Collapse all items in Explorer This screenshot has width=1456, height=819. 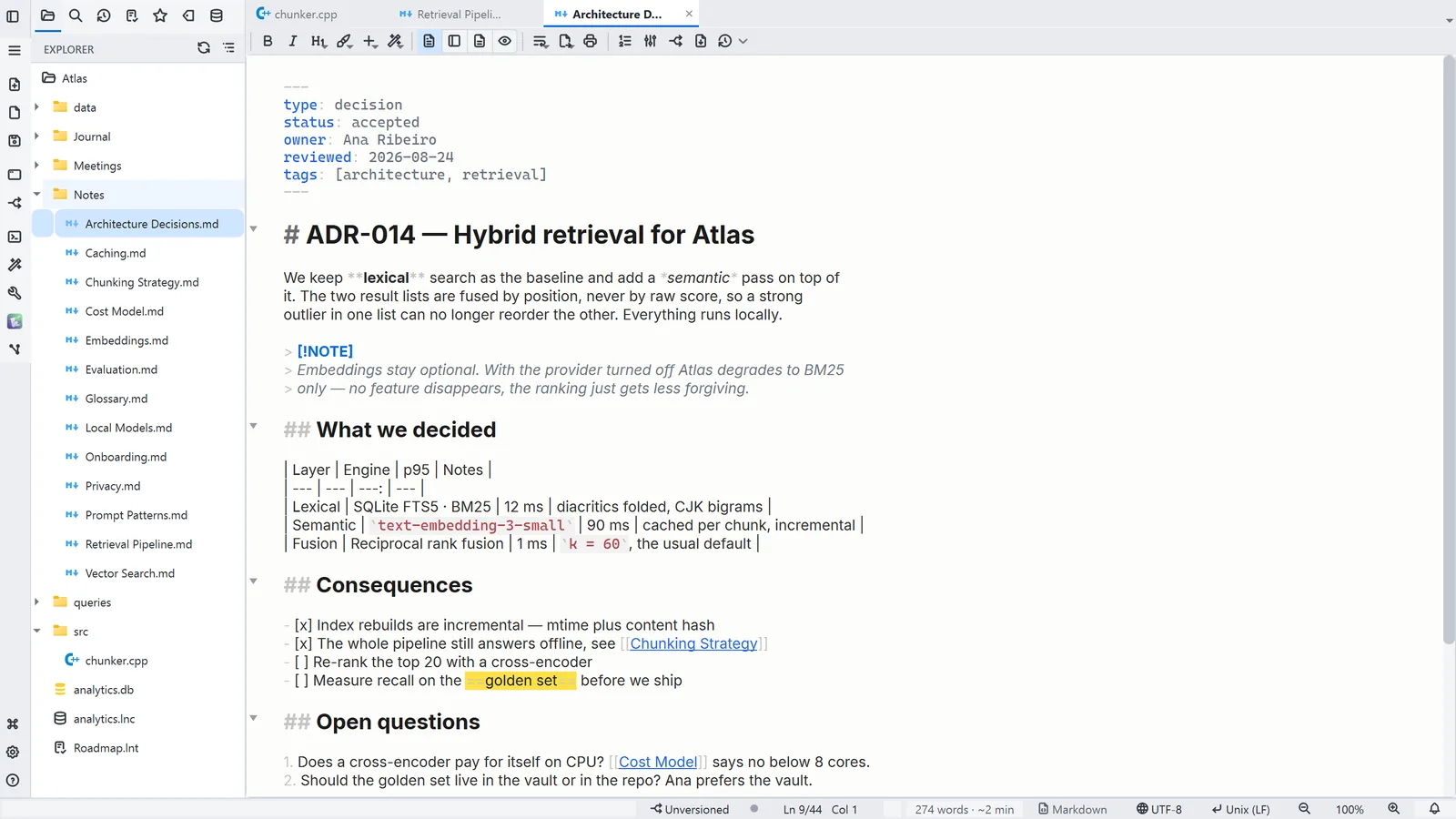(228, 48)
